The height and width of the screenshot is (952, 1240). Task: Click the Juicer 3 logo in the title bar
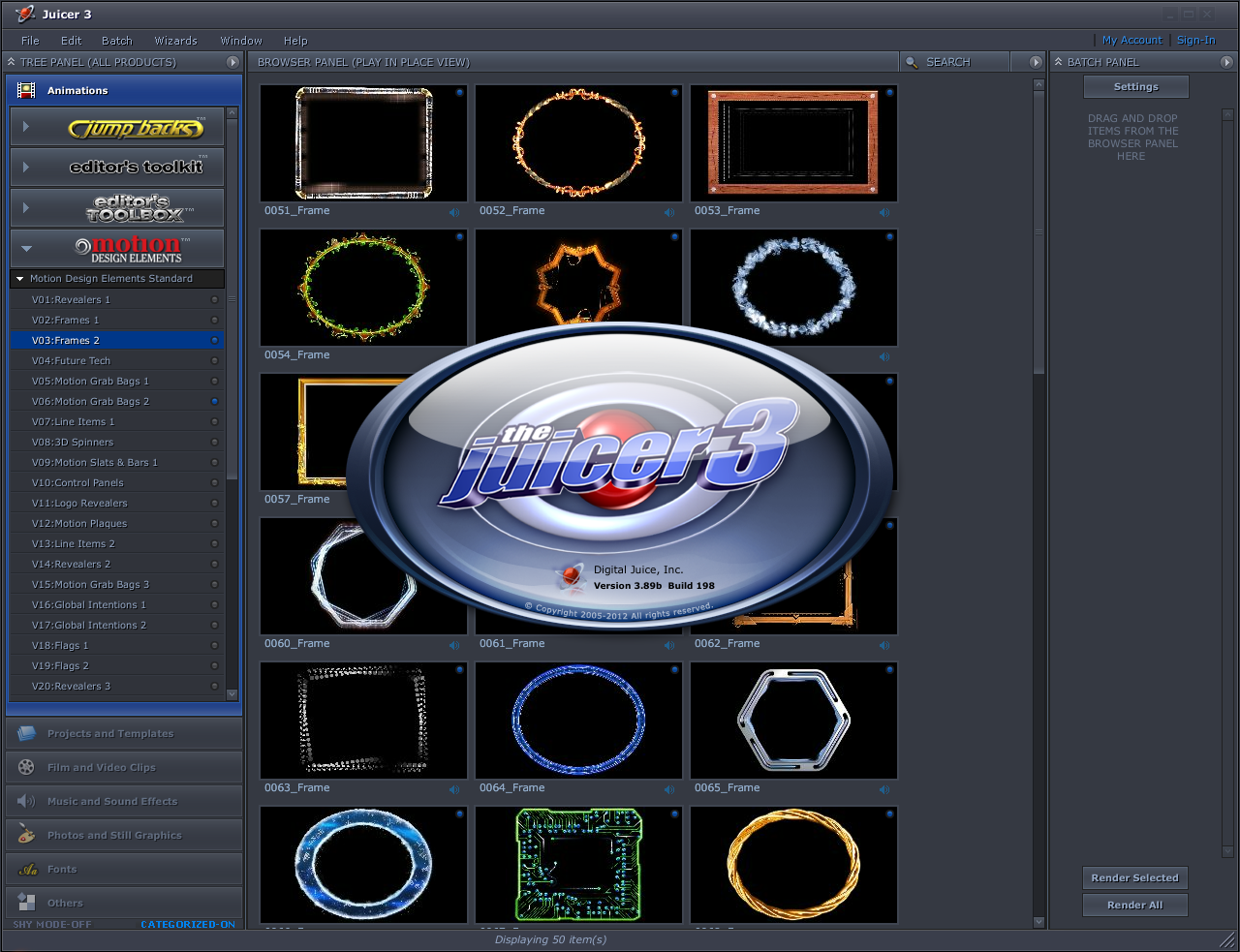[x=25, y=14]
